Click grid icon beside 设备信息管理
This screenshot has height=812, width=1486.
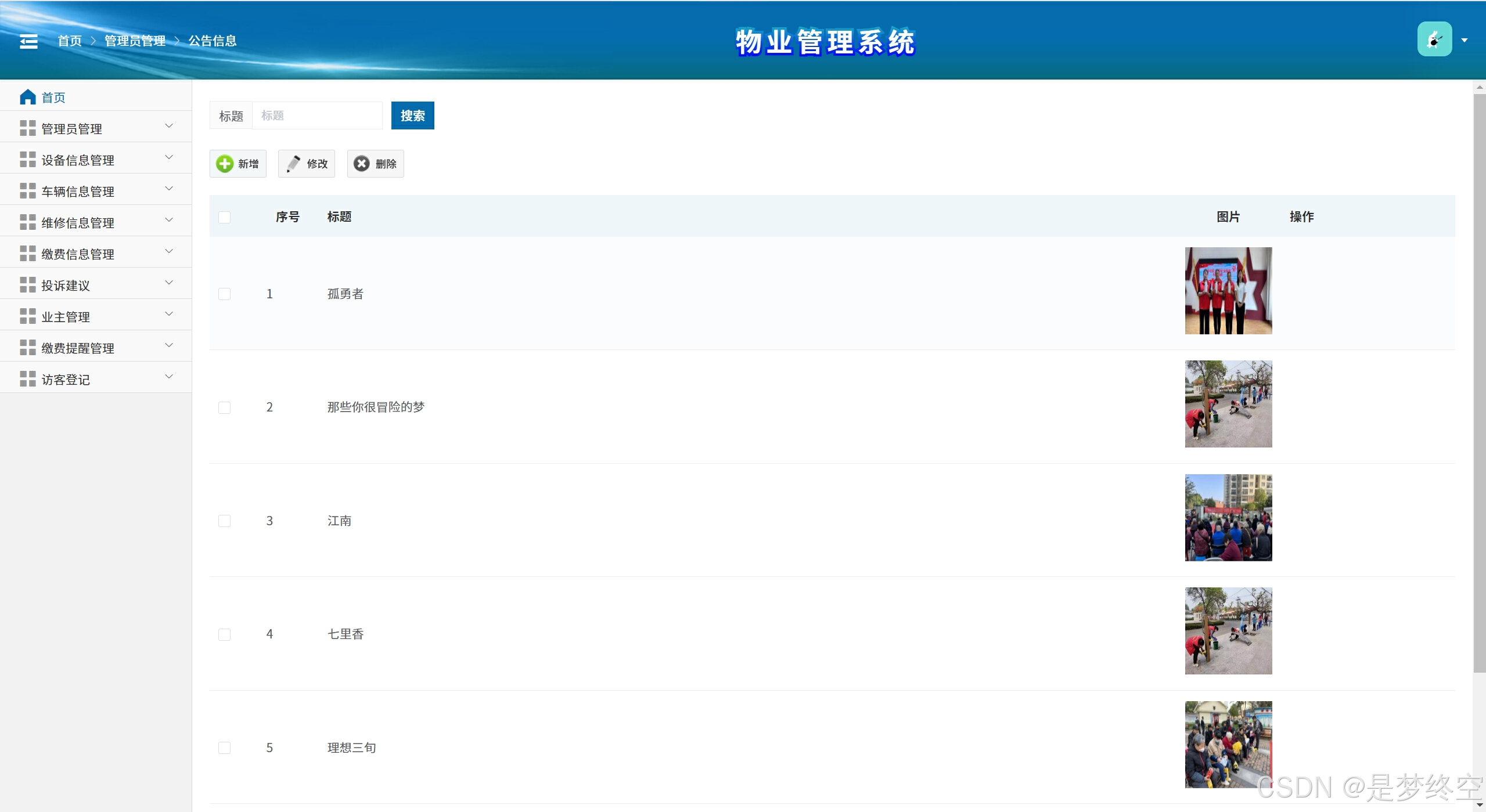coord(27,160)
